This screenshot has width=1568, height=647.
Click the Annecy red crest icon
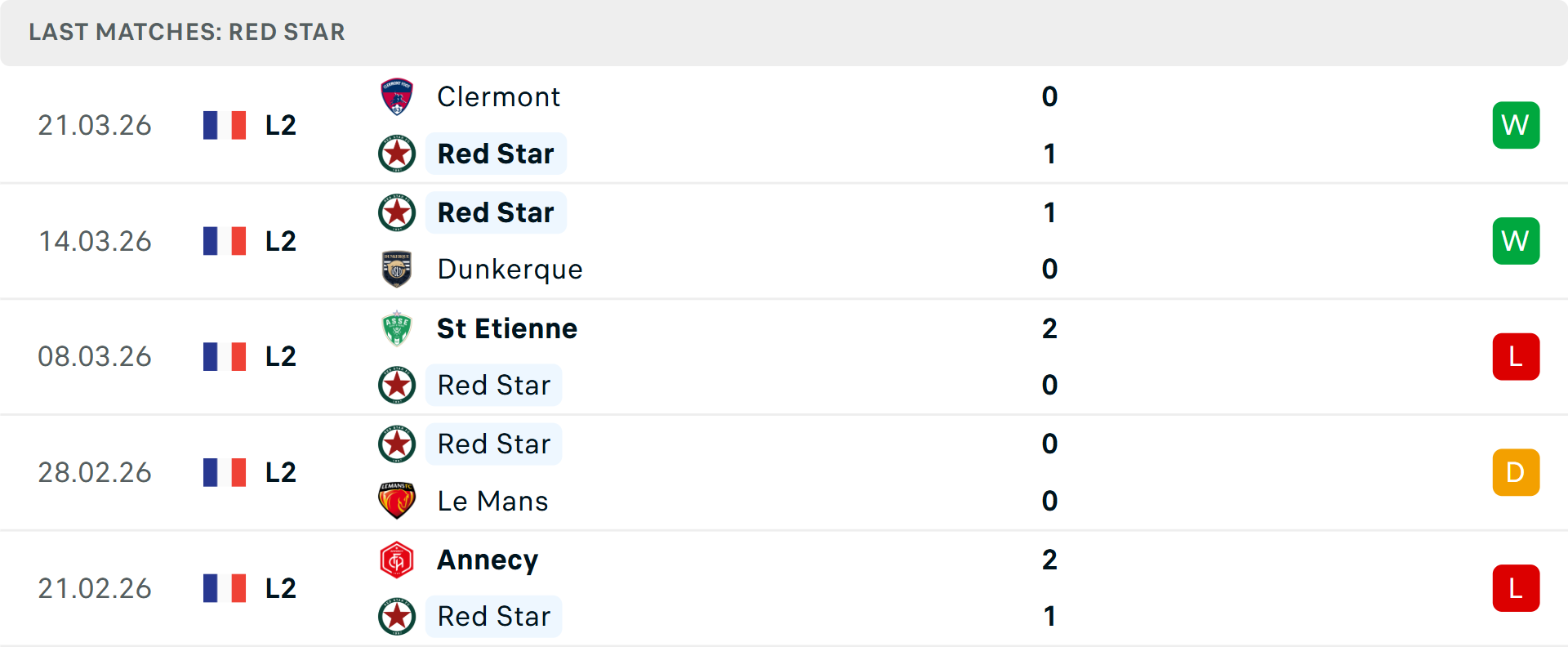(397, 560)
